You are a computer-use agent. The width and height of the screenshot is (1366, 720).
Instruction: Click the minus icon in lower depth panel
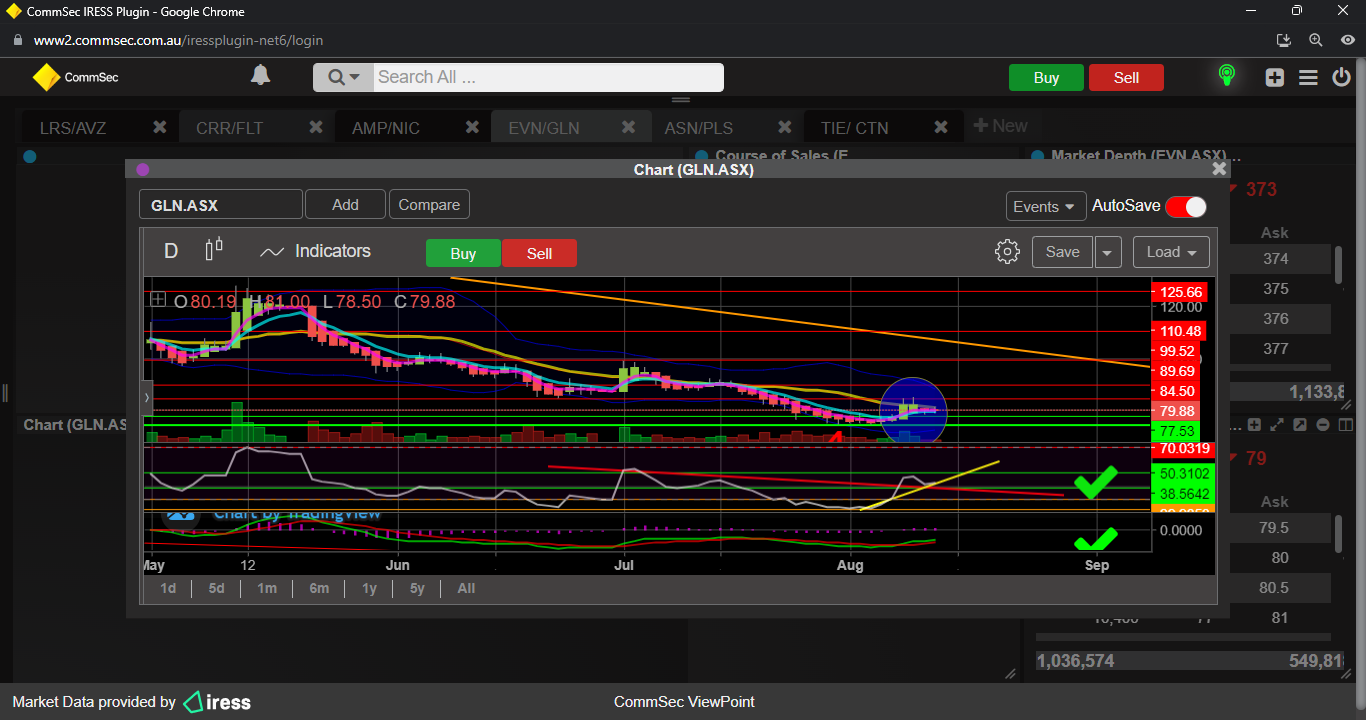point(1323,425)
